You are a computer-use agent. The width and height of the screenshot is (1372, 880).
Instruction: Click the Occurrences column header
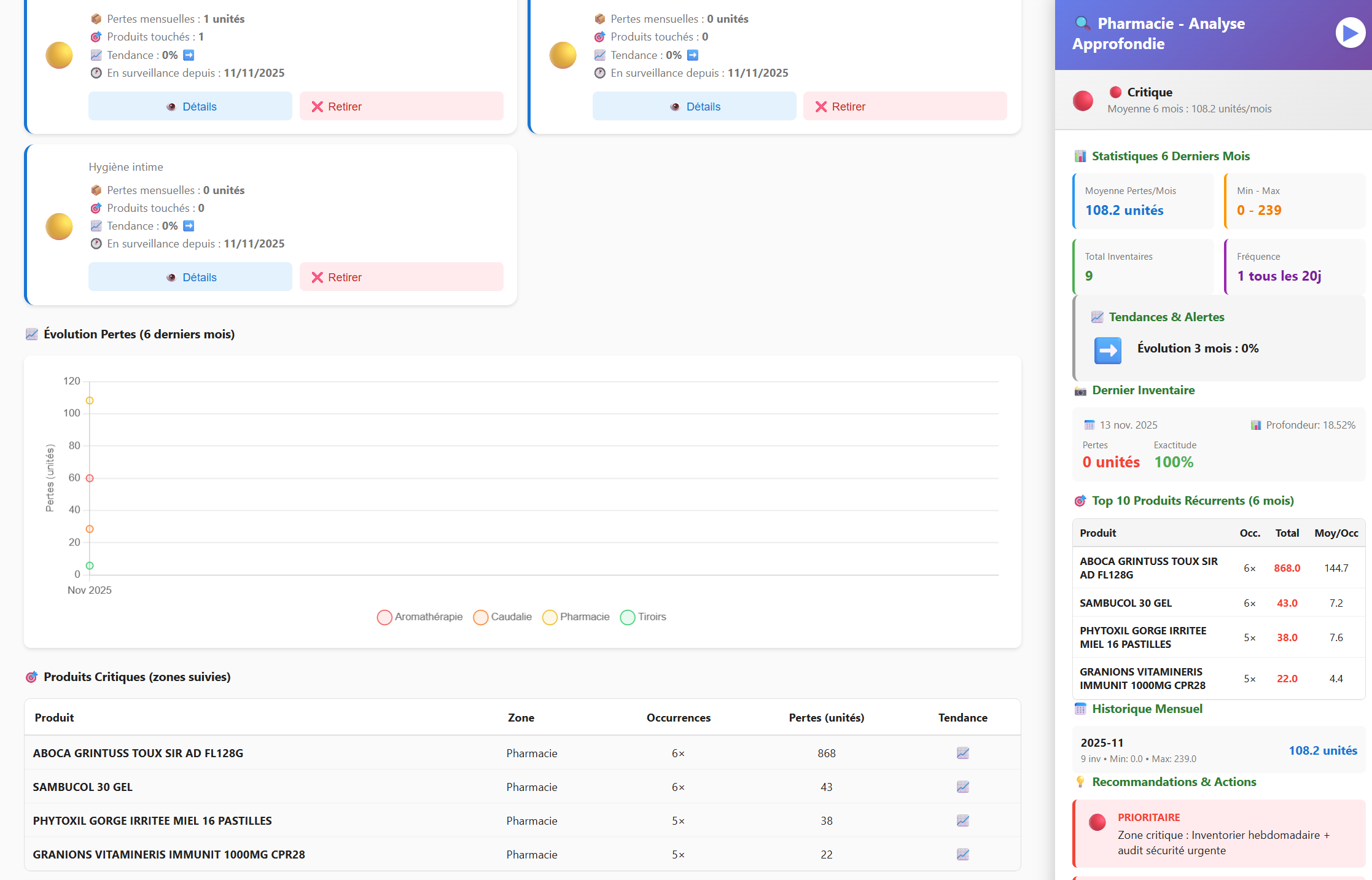(x=678, y=717)
